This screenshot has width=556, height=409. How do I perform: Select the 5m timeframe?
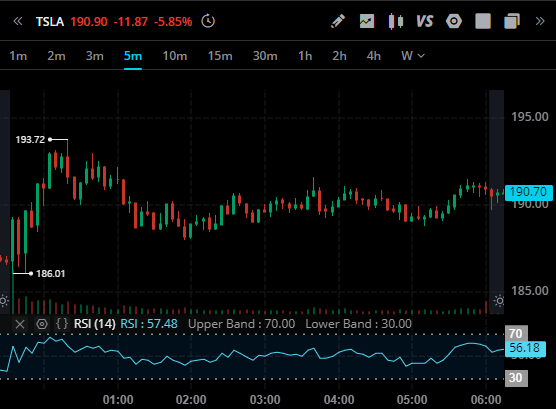point(133,56)
